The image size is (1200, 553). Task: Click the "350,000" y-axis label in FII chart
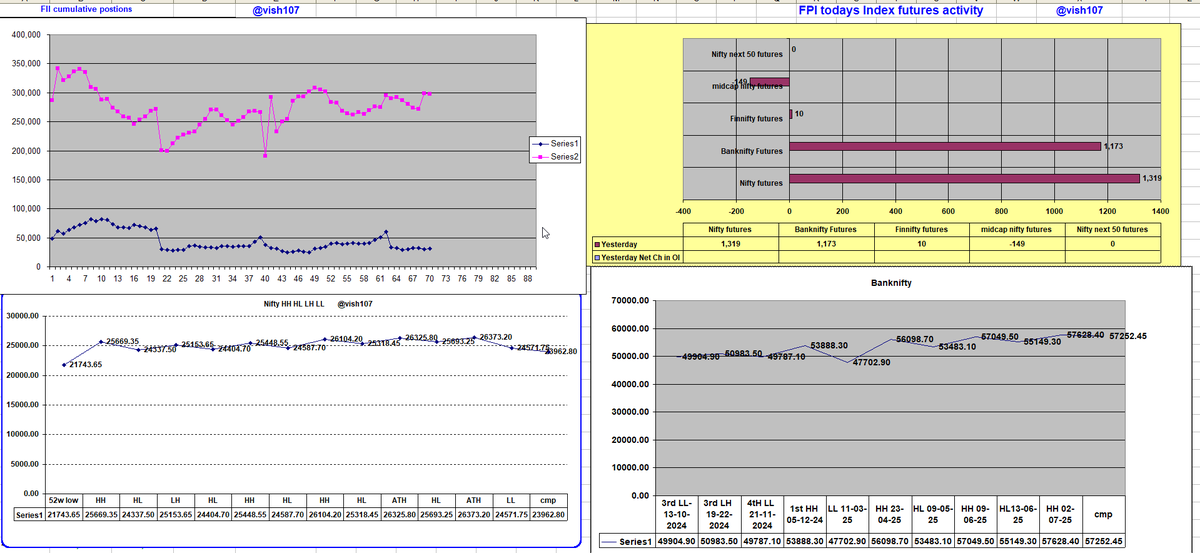[25, 64]
